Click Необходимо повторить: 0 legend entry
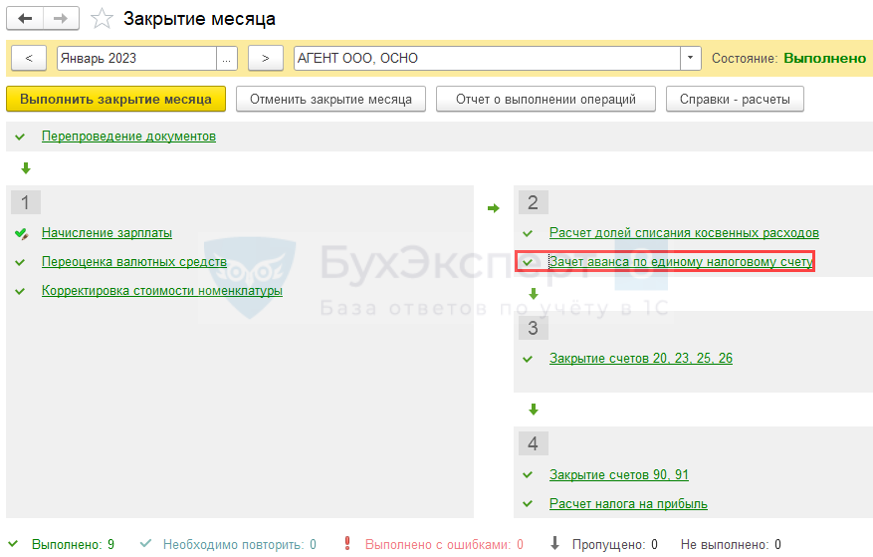Screen dimensions: 873x557 (x=239, y=544)
